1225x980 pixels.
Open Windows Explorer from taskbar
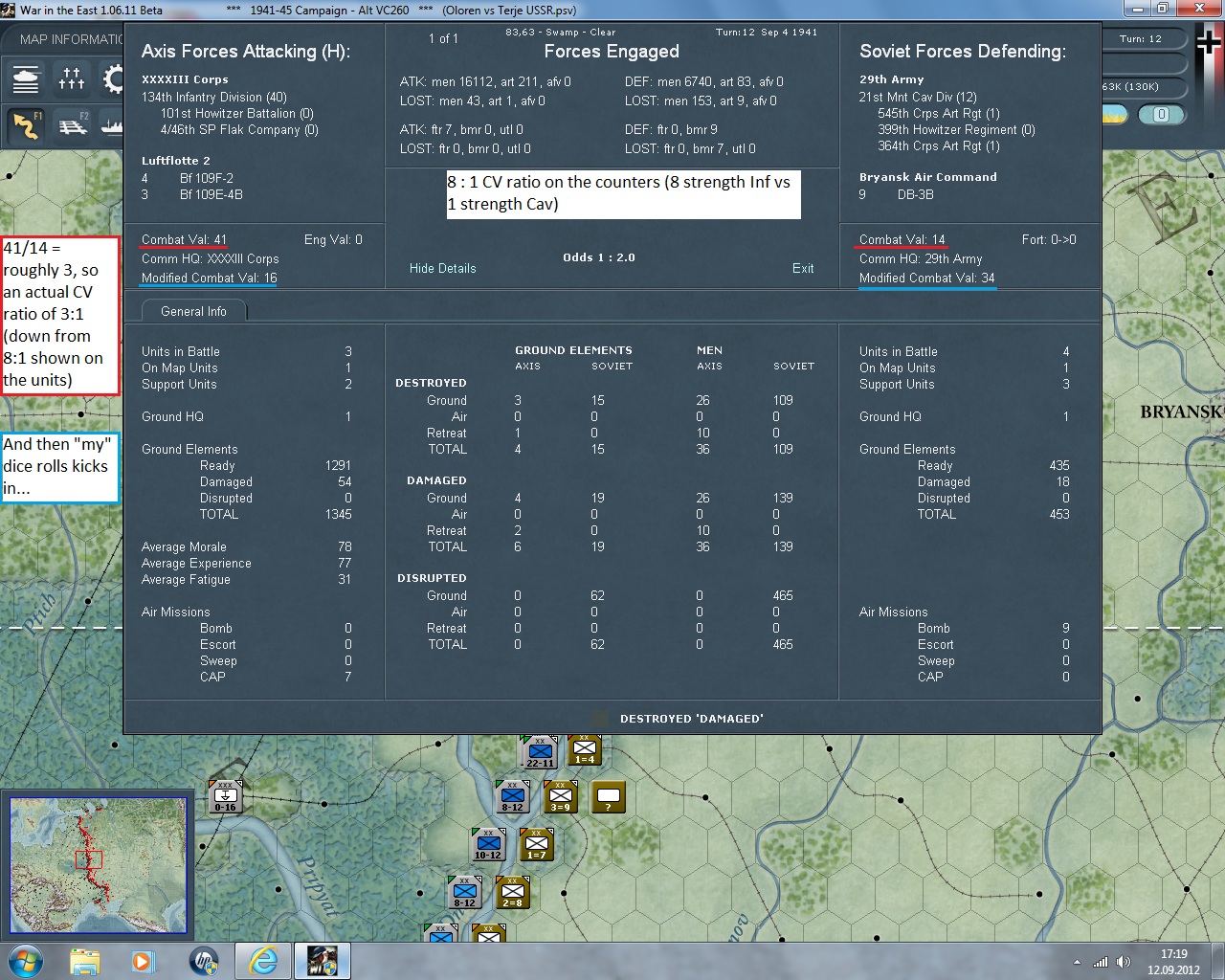tap(85, 961)
